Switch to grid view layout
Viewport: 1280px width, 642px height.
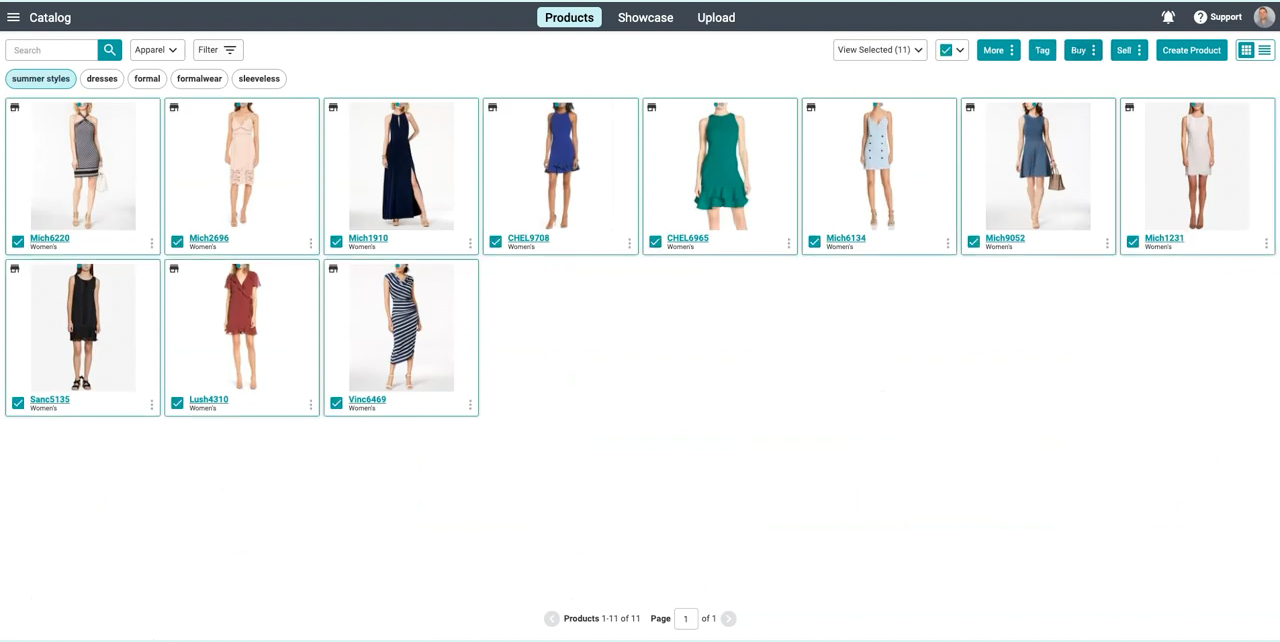point(1246,50)
